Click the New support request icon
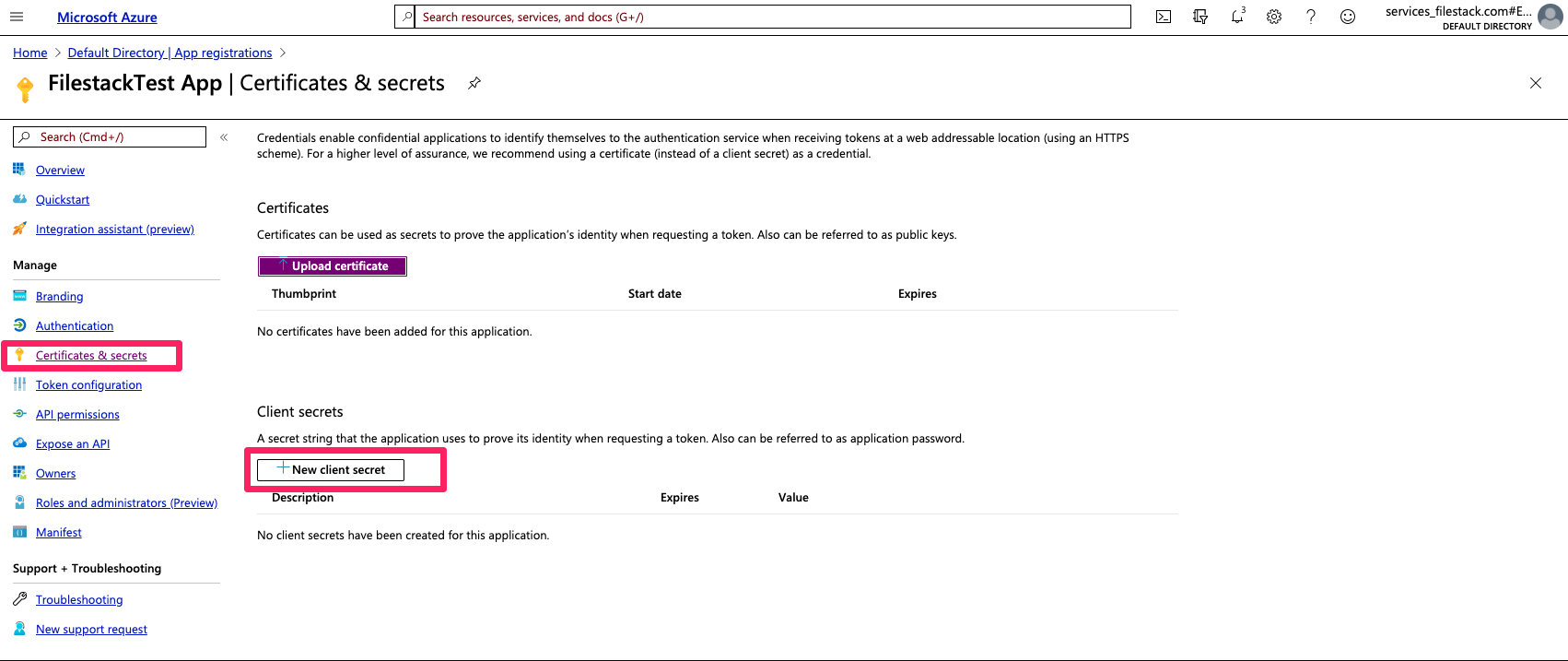 pos(19,629)
